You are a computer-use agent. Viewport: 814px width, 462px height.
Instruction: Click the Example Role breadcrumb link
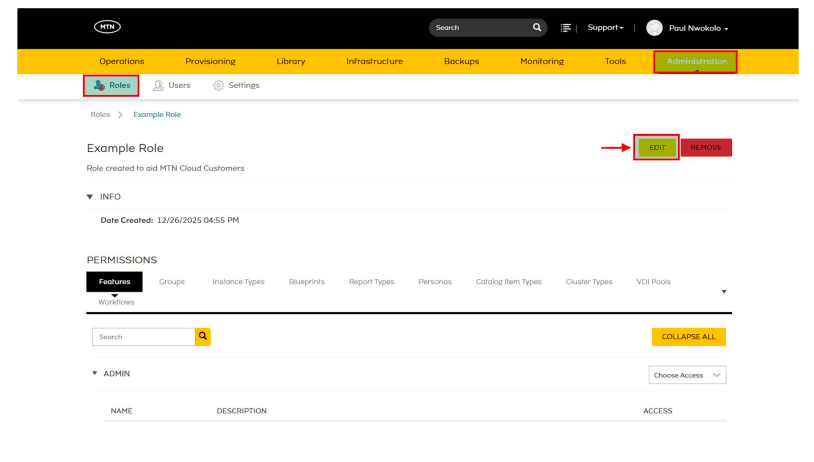(x=157, y=114)
